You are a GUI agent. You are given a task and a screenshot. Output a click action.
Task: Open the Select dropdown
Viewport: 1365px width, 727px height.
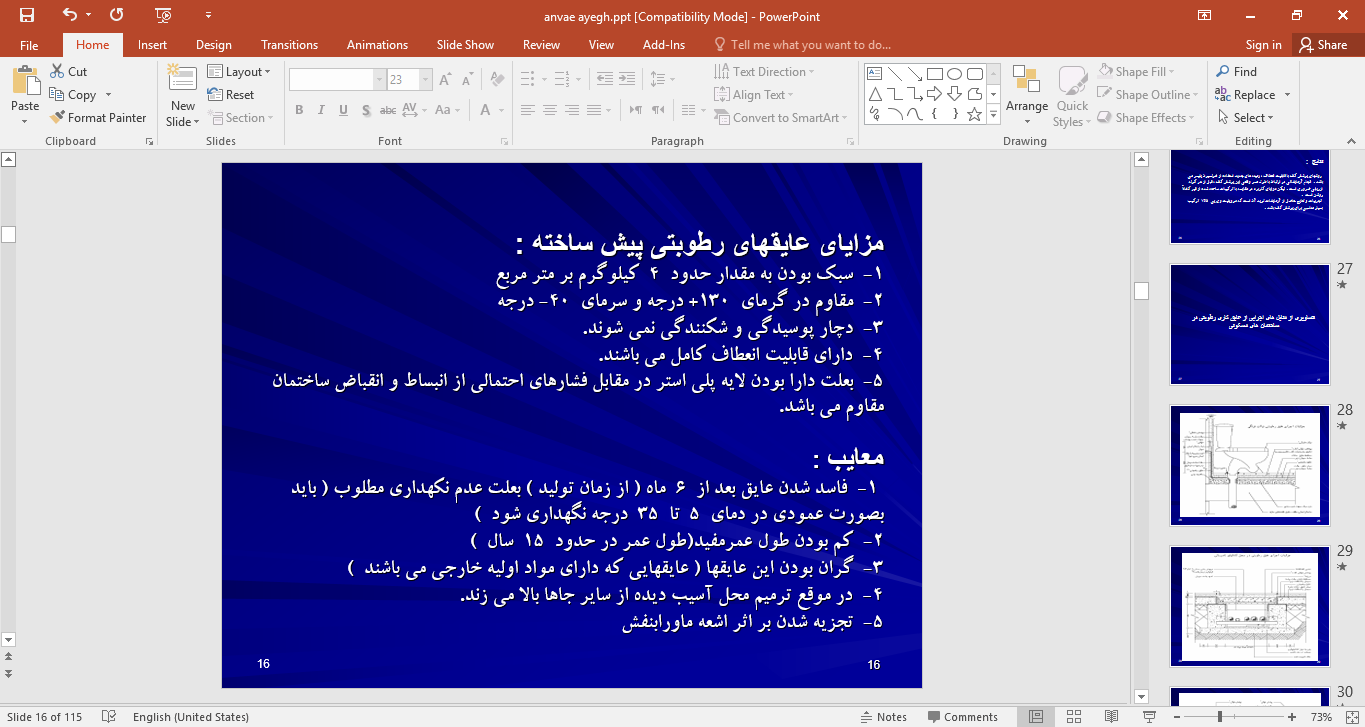coord(1246,118)
